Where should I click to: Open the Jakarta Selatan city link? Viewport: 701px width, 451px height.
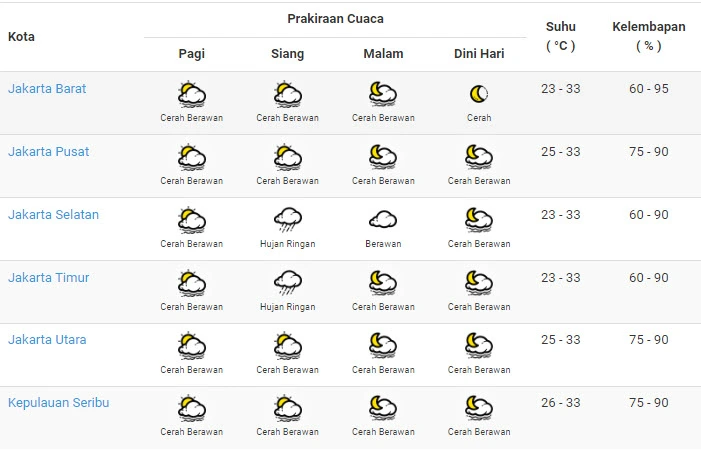53,215
